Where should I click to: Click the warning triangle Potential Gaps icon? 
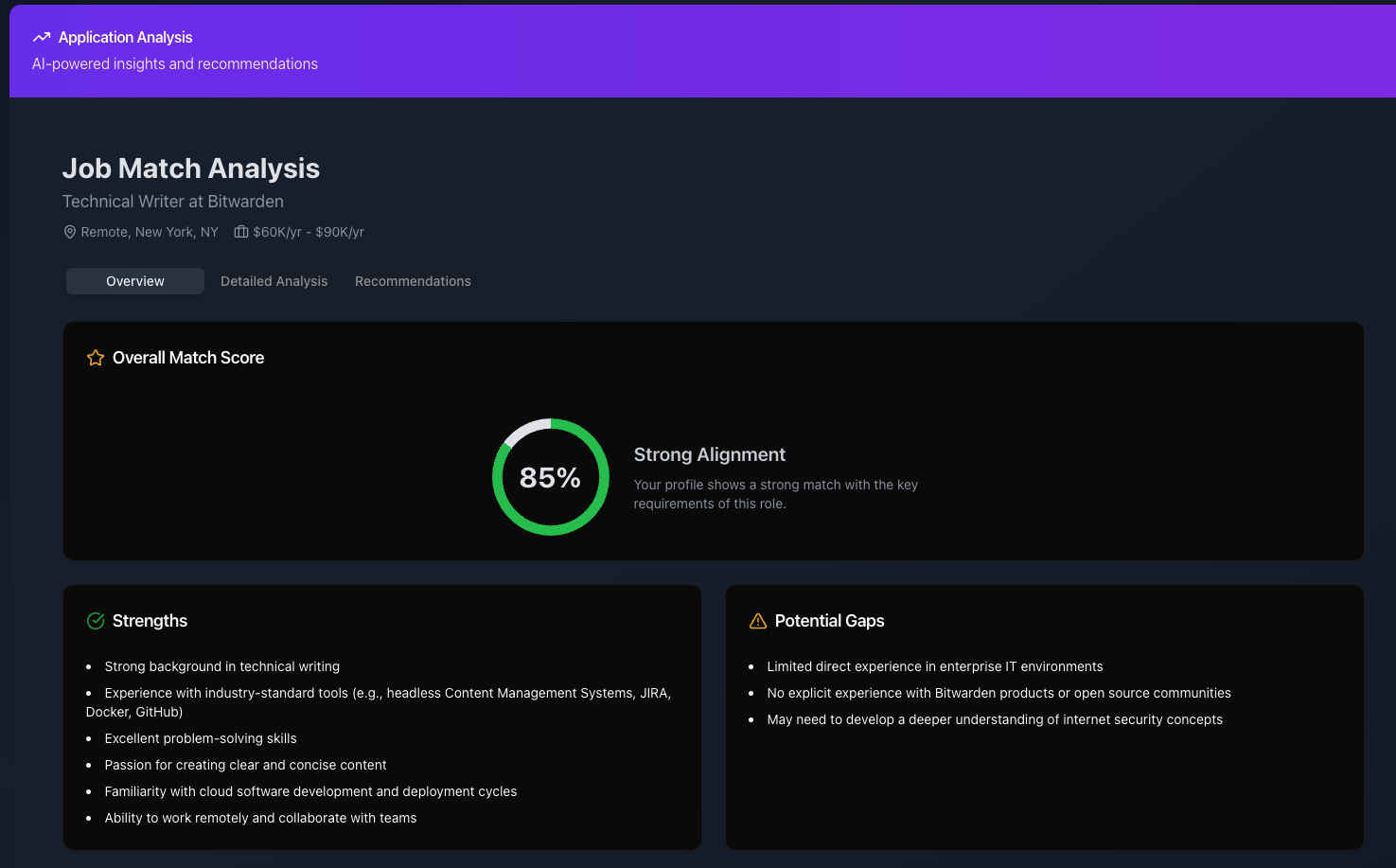coord(758,621)
